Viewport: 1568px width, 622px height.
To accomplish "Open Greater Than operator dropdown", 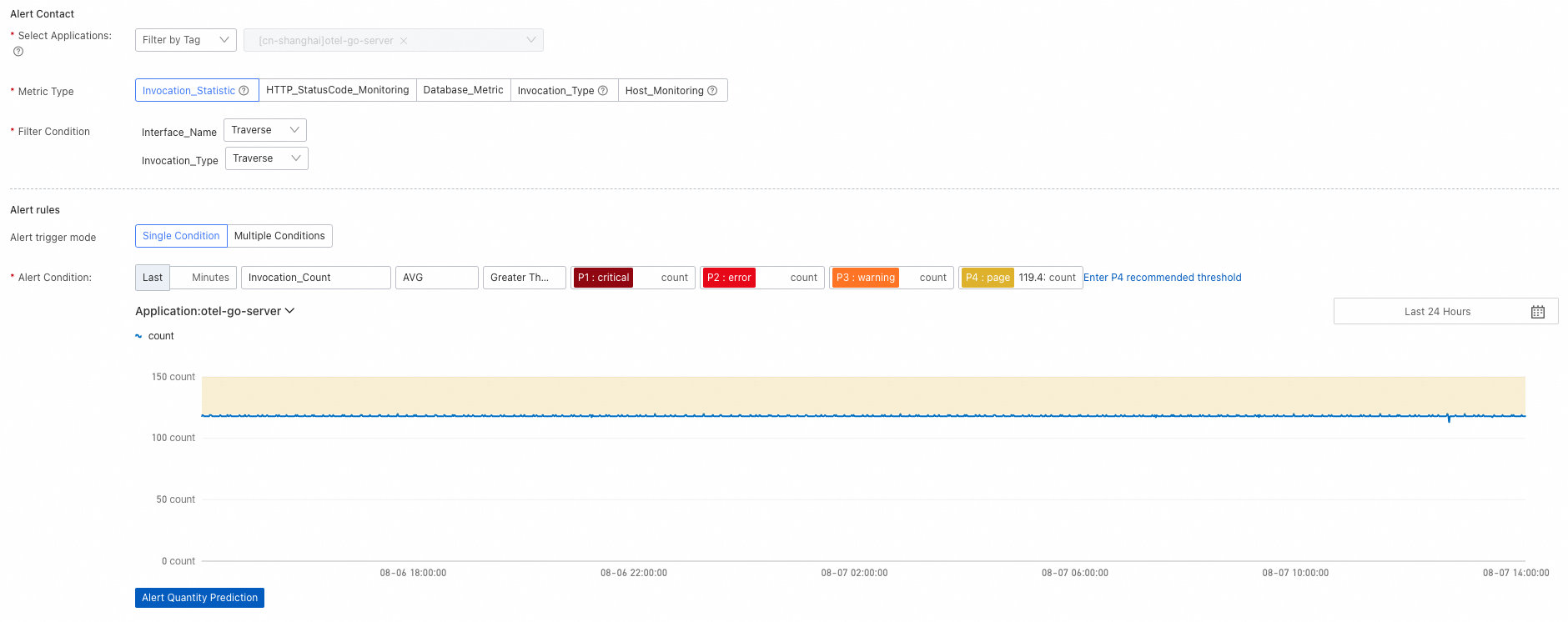I will [525, 278].
